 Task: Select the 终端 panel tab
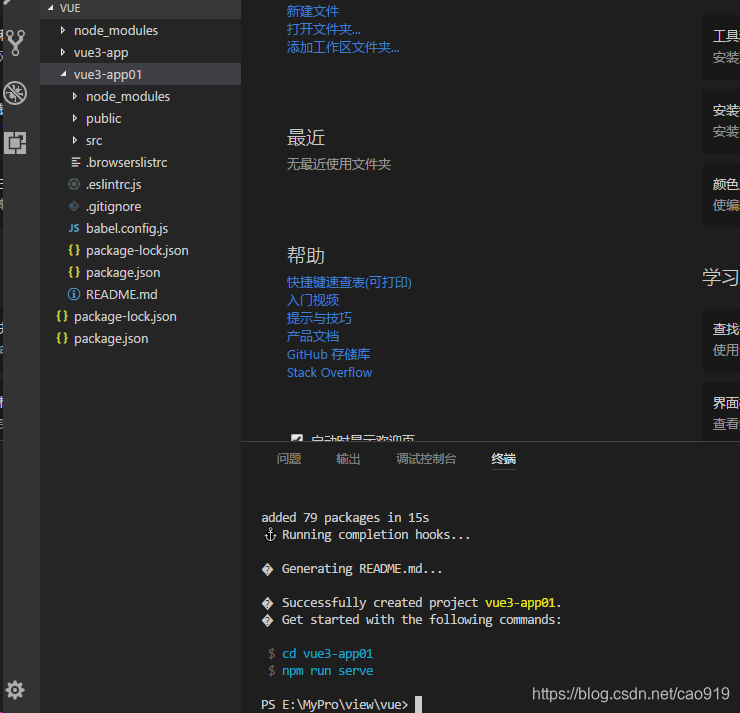pos(504,459)
